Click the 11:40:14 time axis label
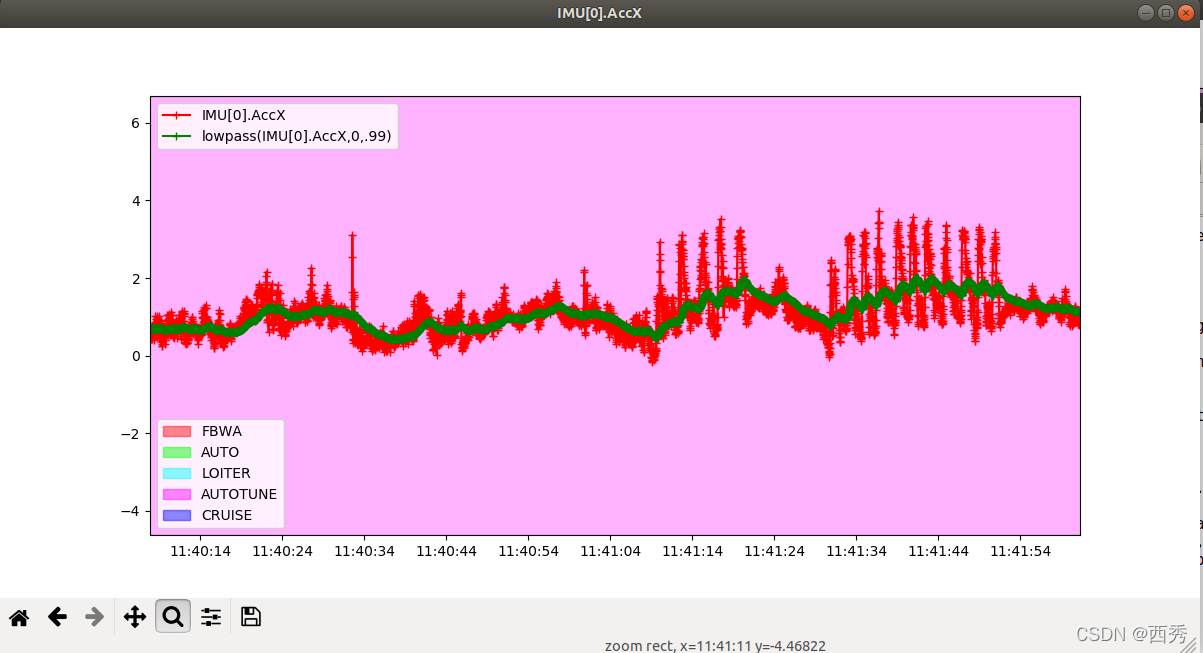Screen dimensions: 1203x653 pyautogui.click(x=200, y=551)
